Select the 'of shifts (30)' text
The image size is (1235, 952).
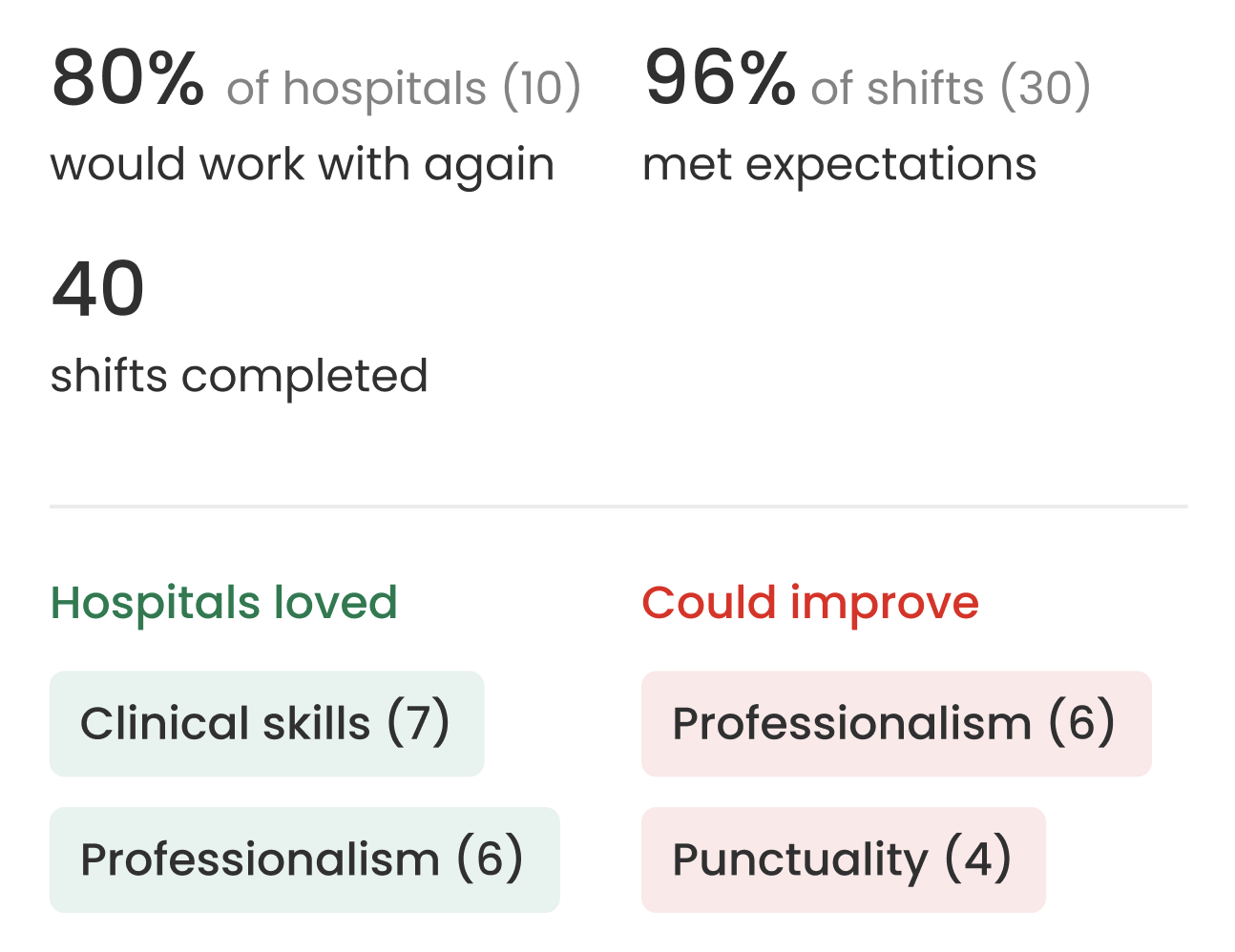(951, 88)
